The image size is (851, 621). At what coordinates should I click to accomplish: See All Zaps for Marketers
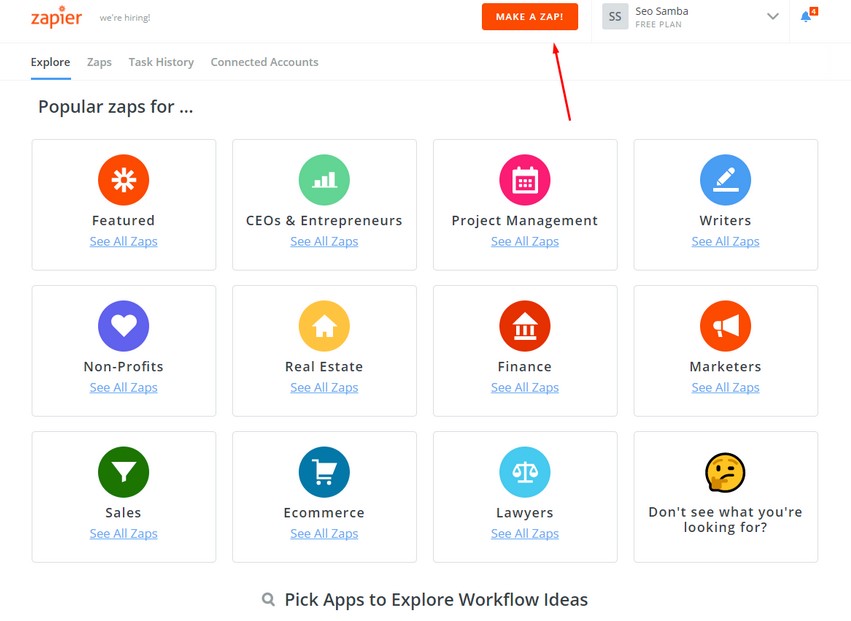click(x=726, y=388)
